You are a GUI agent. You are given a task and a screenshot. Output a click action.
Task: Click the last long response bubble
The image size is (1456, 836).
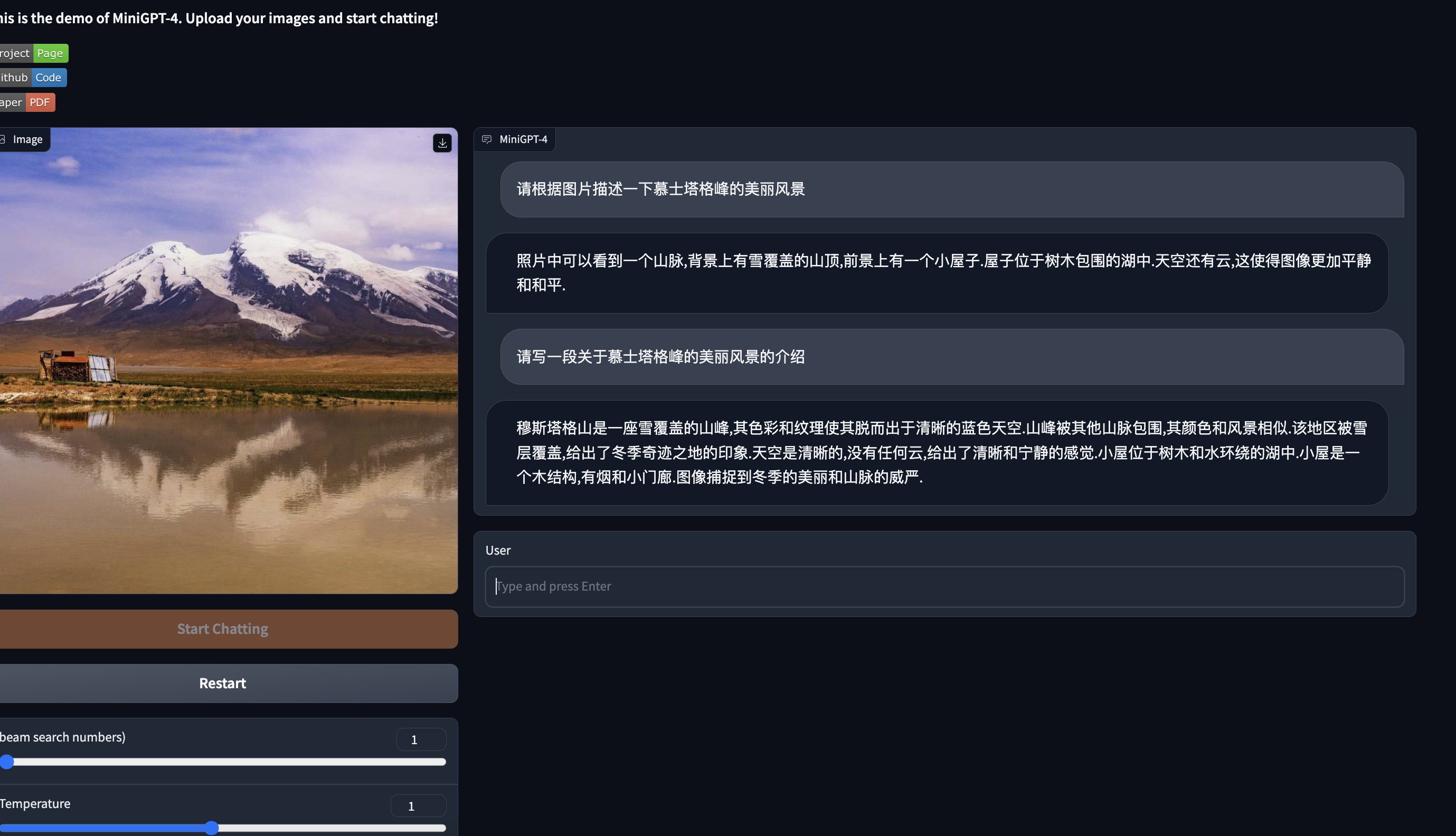click(x=937, y=452)
